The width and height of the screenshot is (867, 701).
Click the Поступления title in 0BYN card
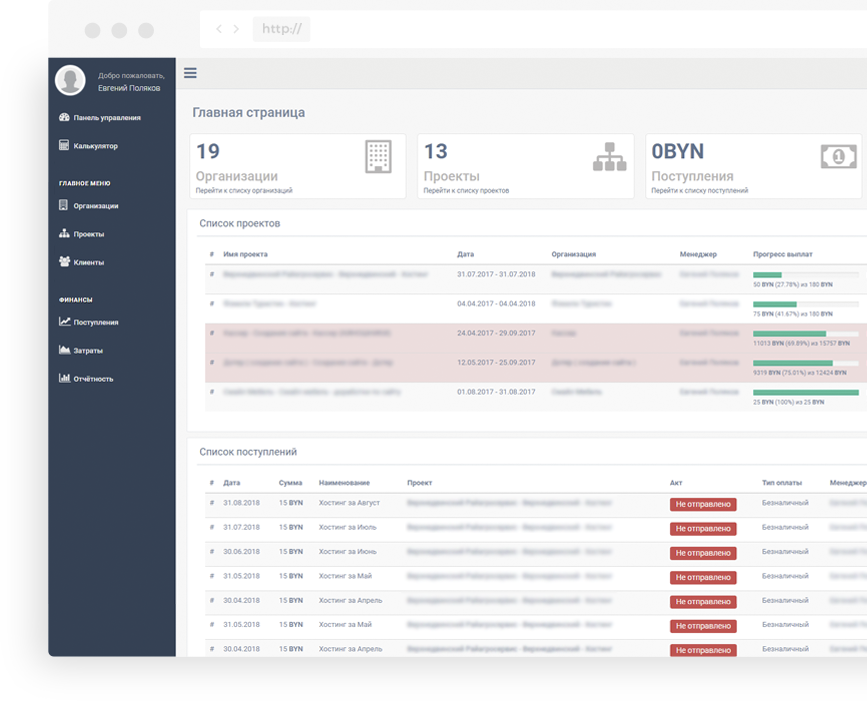692,176
